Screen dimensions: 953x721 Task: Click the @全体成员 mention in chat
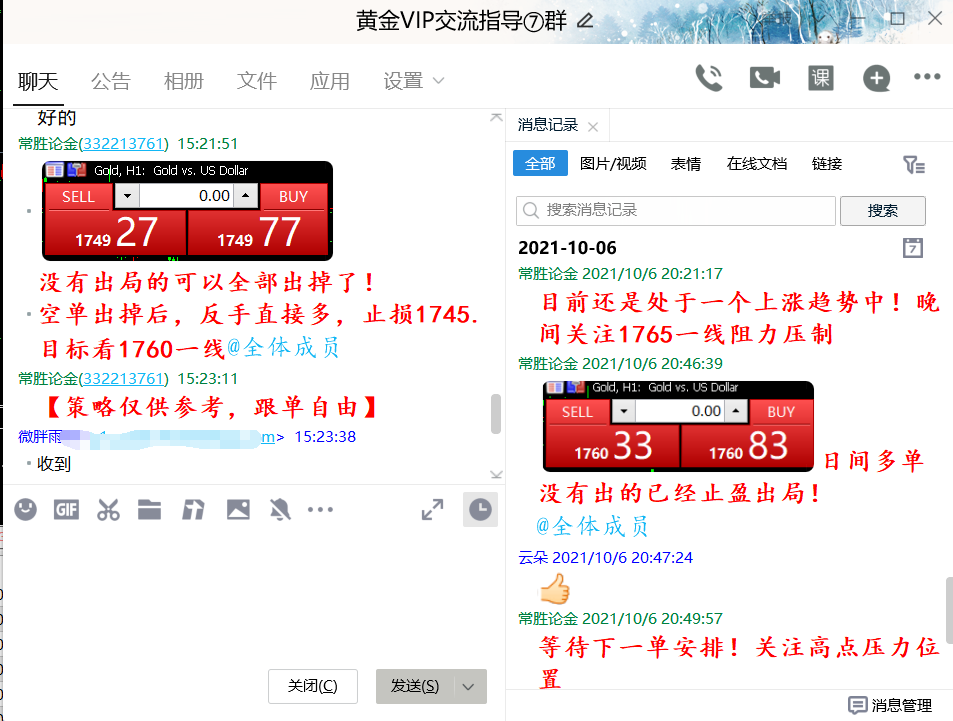[x=283, y=348]
